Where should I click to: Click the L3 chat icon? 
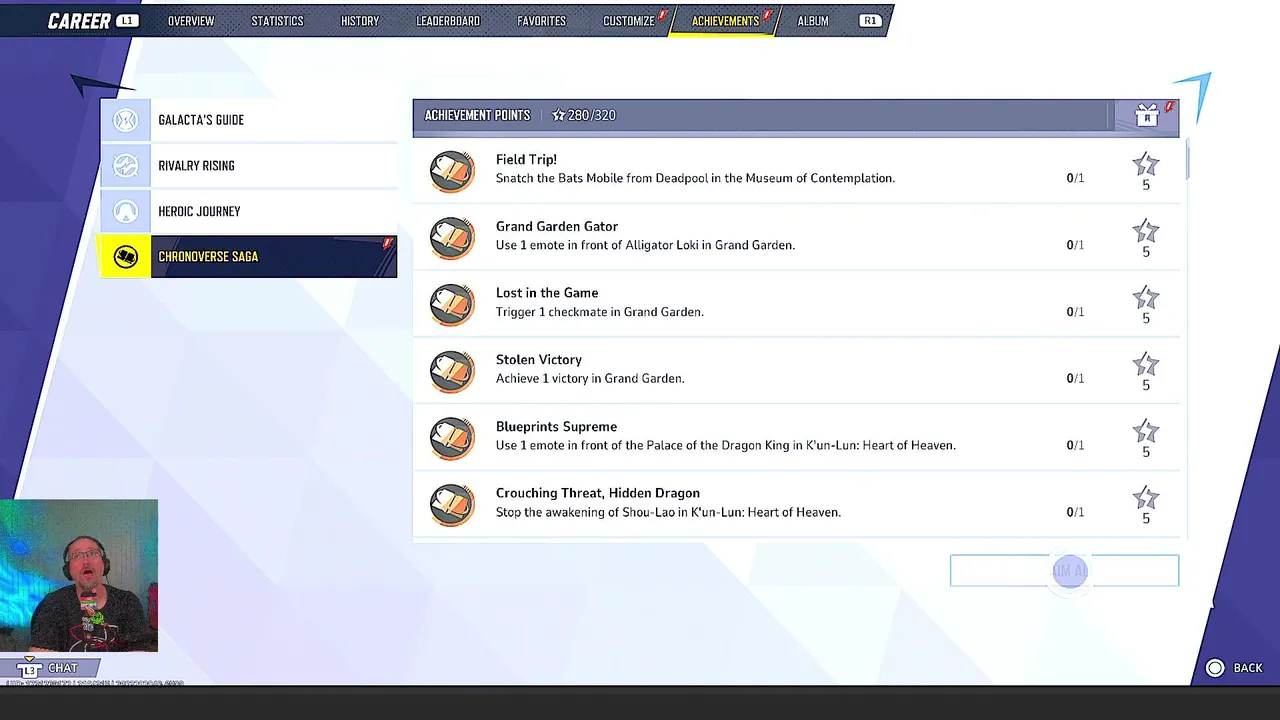tap(30, 669)
